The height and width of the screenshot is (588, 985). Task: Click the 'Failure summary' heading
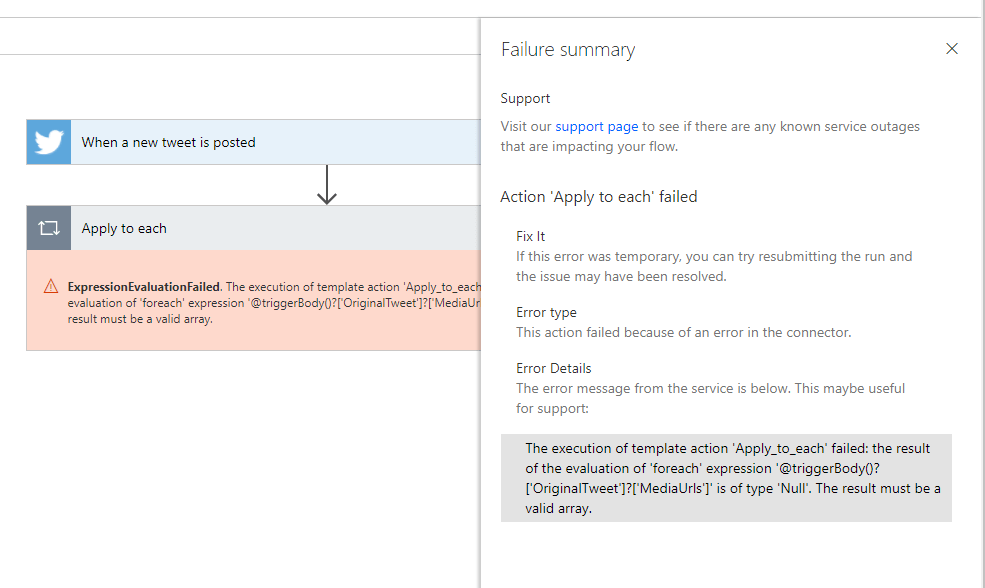568,50
